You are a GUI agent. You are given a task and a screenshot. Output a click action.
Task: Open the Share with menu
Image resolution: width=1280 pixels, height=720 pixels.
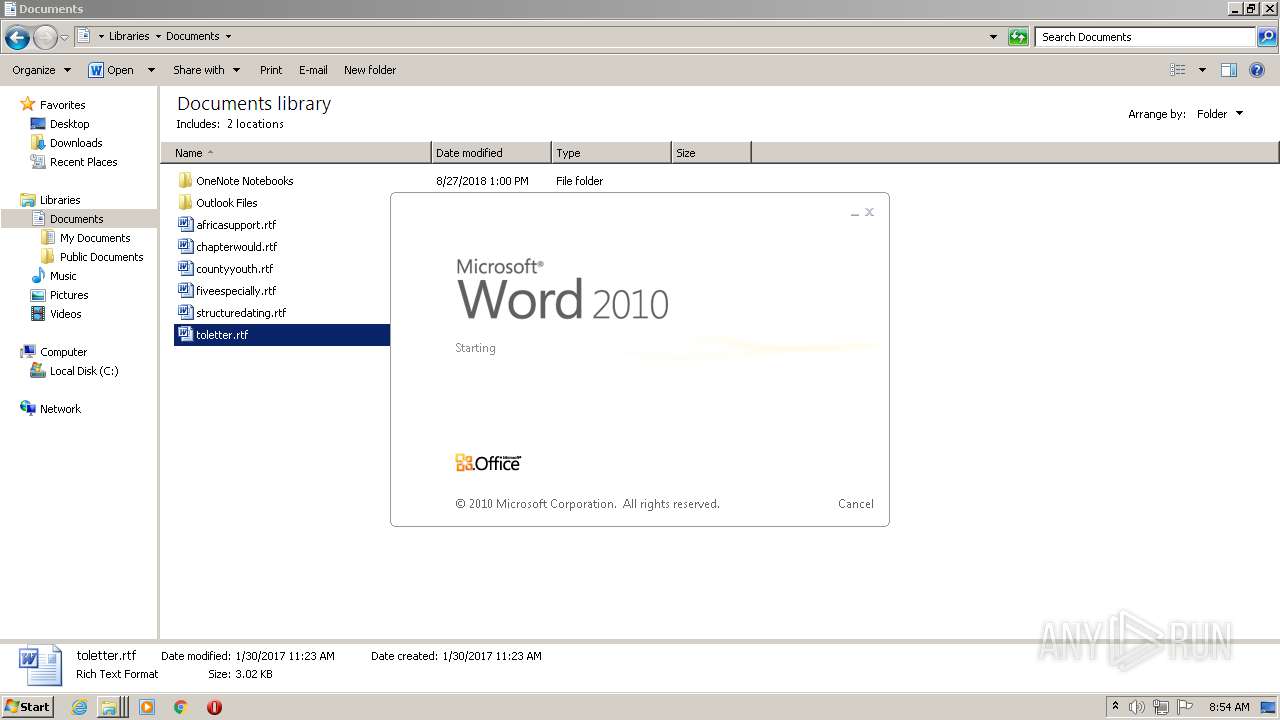click(x=206, y=70)
